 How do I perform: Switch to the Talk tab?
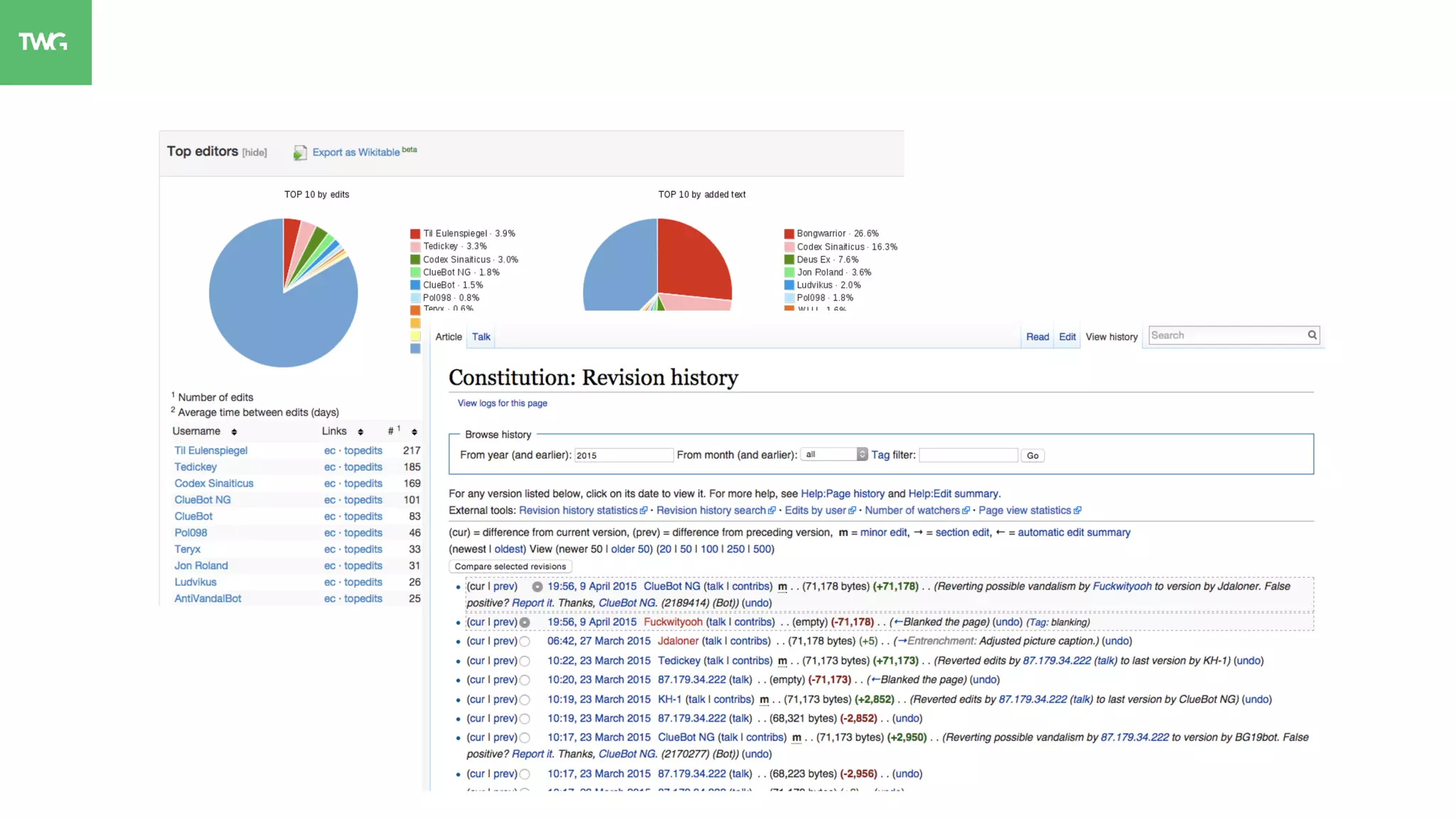click(481, 337)
